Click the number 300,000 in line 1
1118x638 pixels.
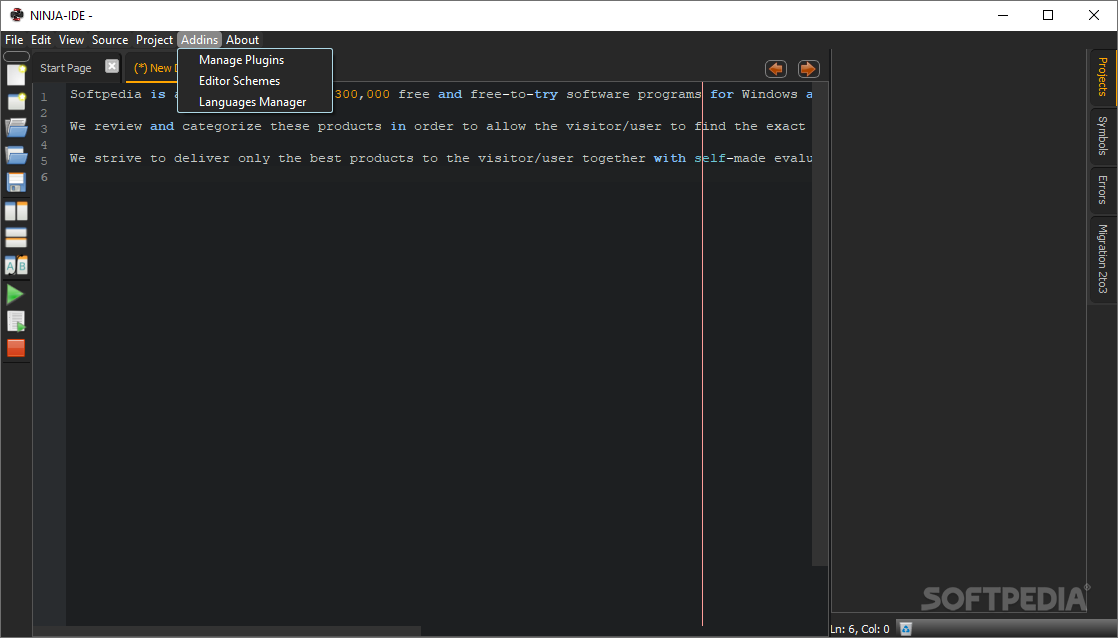[x=362, y=94]
